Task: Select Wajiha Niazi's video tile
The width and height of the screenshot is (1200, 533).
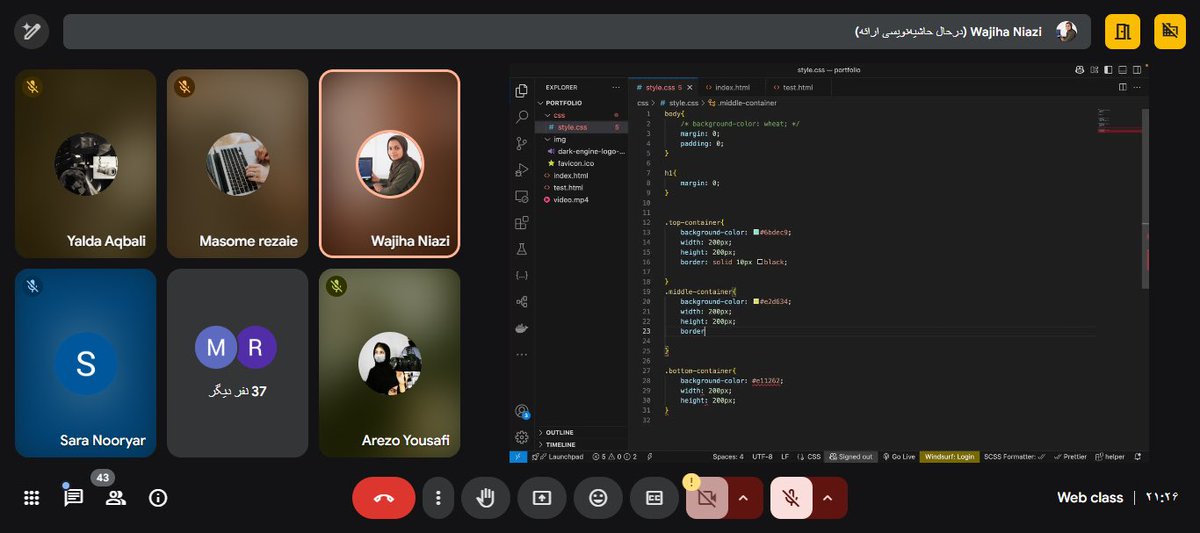Action: coord(390,164)
